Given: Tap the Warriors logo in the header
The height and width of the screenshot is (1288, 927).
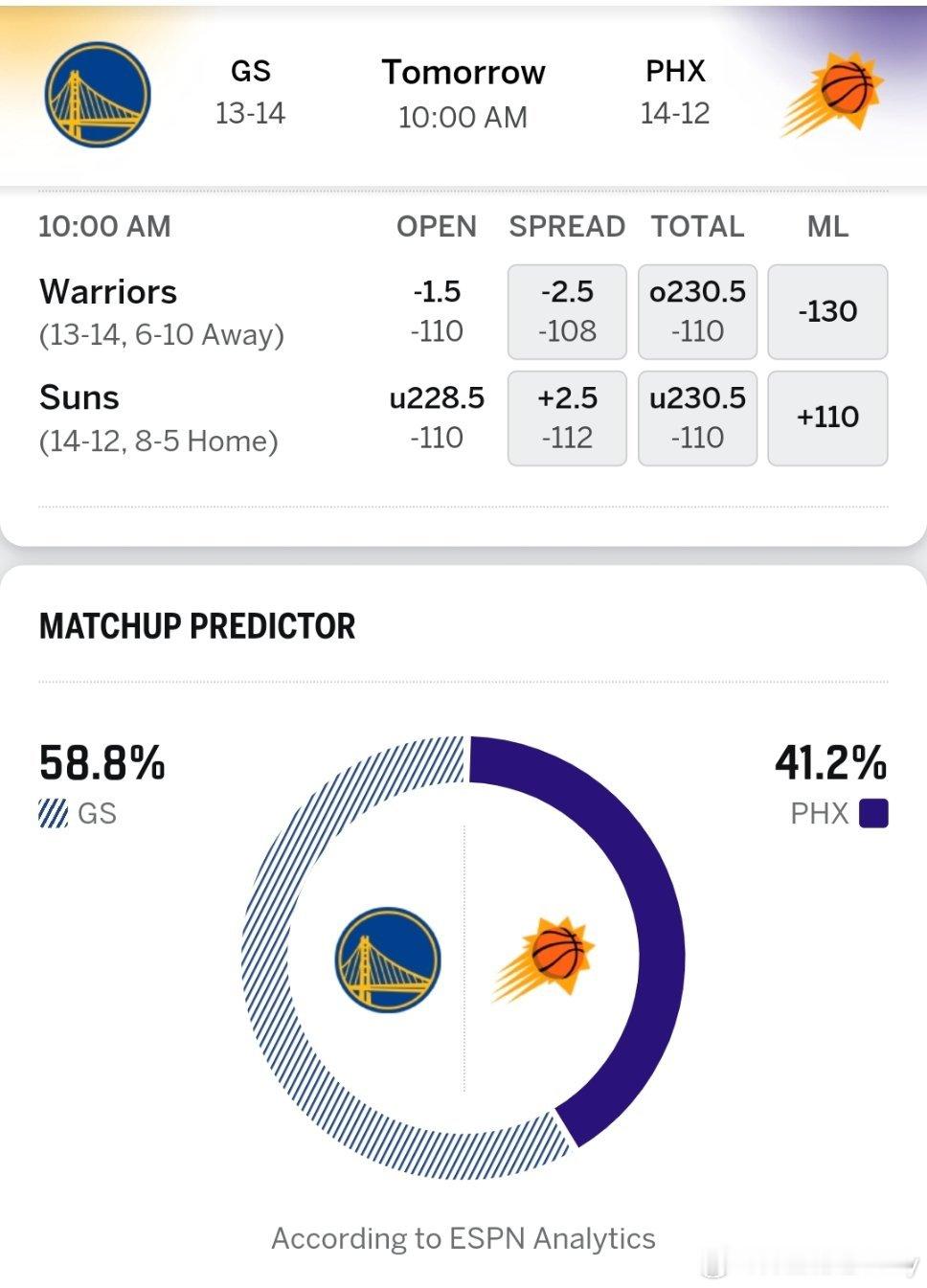Looking at the screenshot, I should 98,94.
